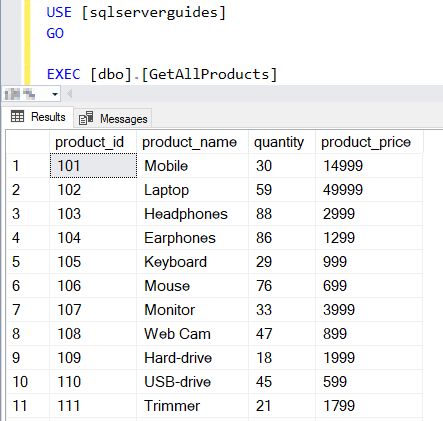The height and width of the screenshot is (421, 443).
Task: Click price cell 2999
Action: point(369,214)
